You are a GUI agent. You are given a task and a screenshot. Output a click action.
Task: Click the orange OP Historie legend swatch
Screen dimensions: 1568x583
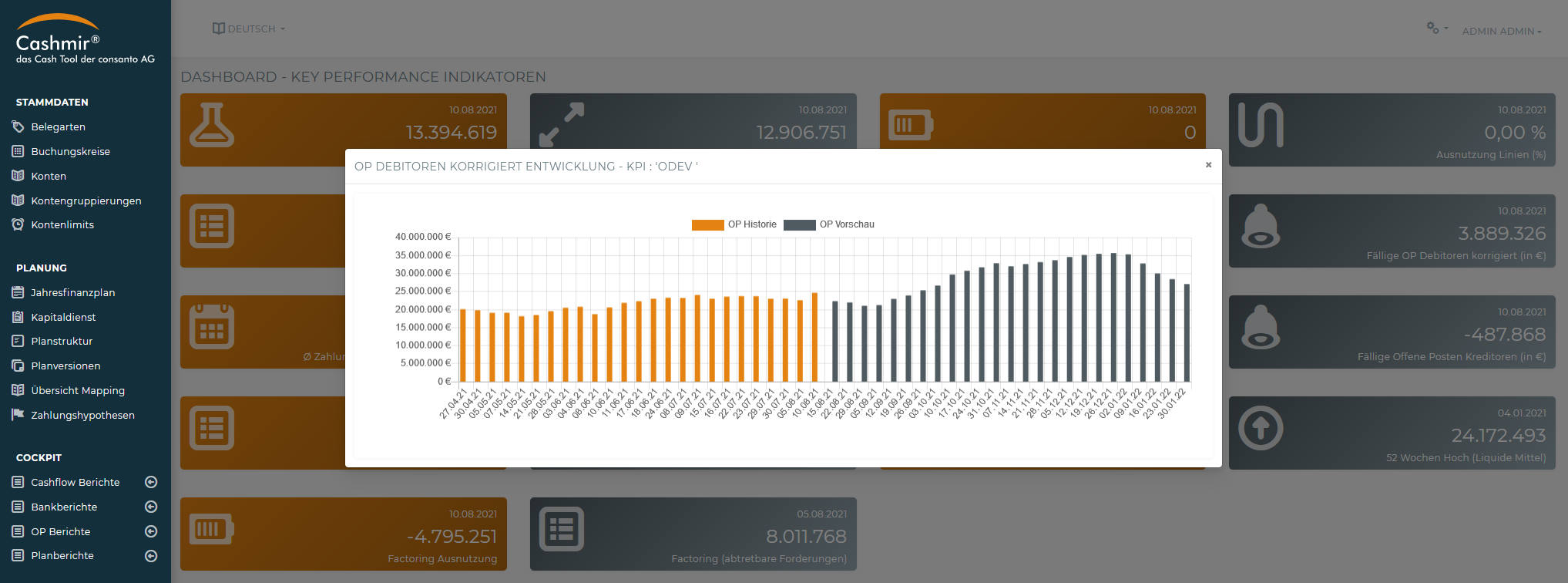[x=707, y=224]
